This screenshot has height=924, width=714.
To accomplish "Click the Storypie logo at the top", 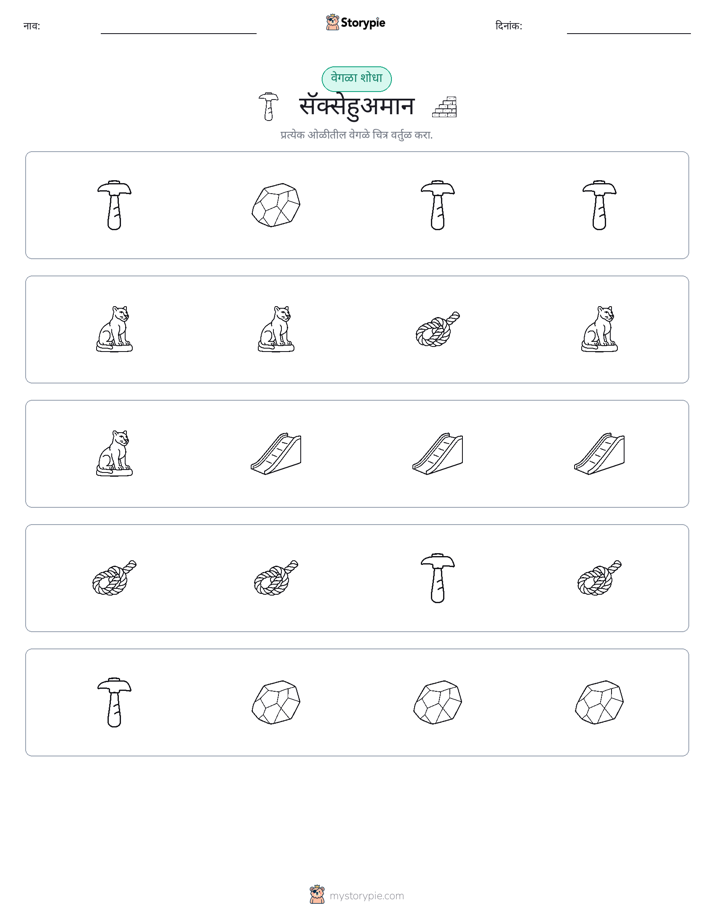I will click(356, 22).
